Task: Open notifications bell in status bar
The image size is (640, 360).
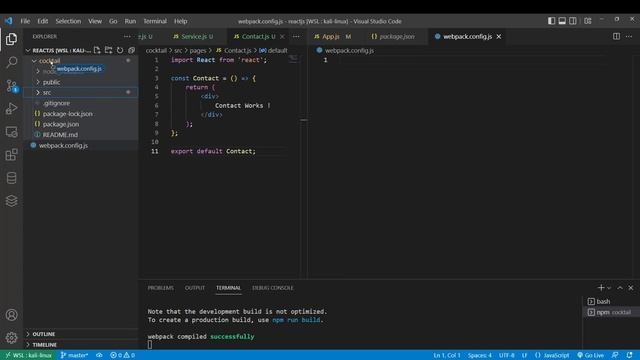Action: click(x=630, y=355)
